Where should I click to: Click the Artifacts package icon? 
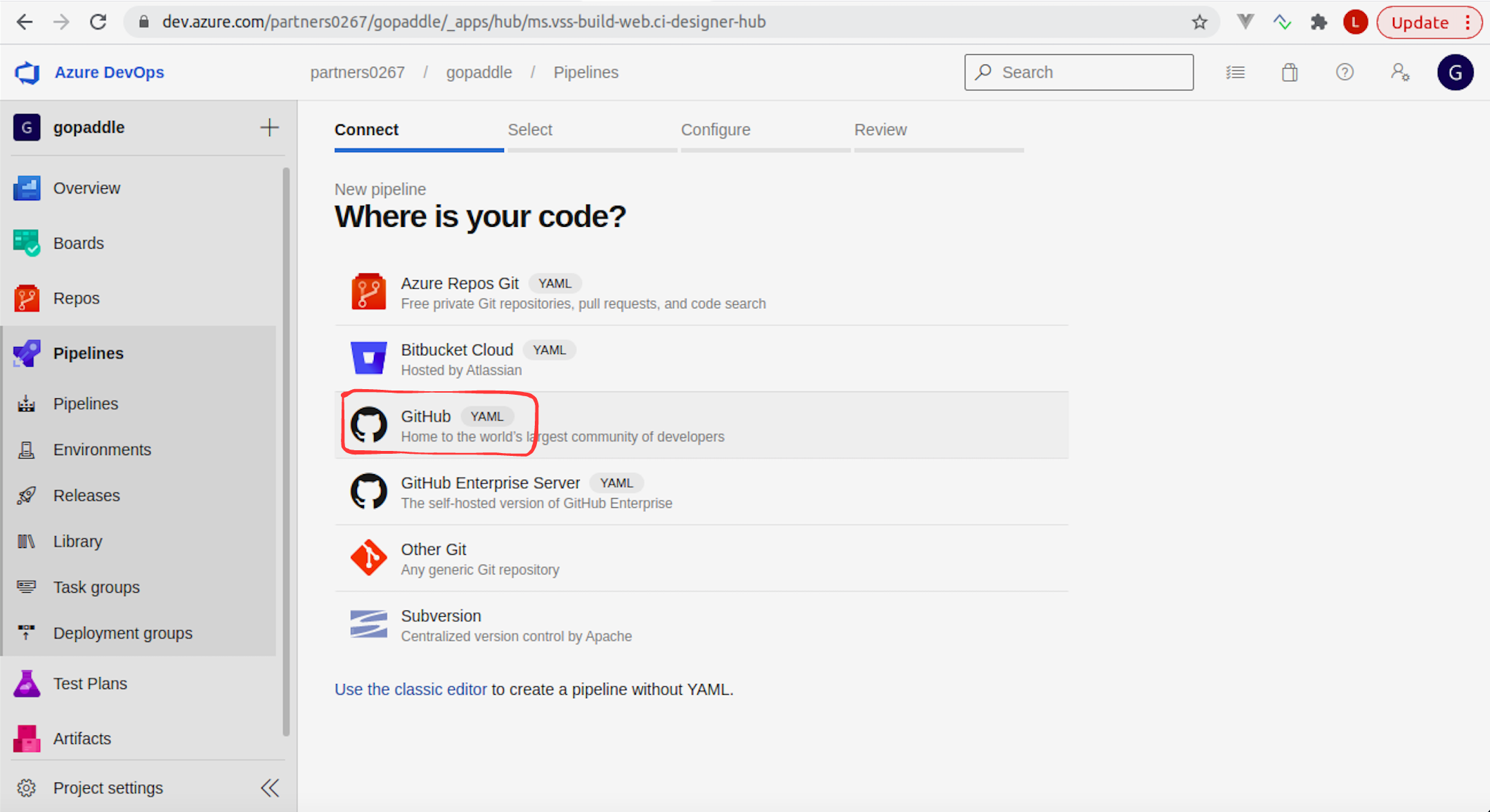[x=27, y=738]
